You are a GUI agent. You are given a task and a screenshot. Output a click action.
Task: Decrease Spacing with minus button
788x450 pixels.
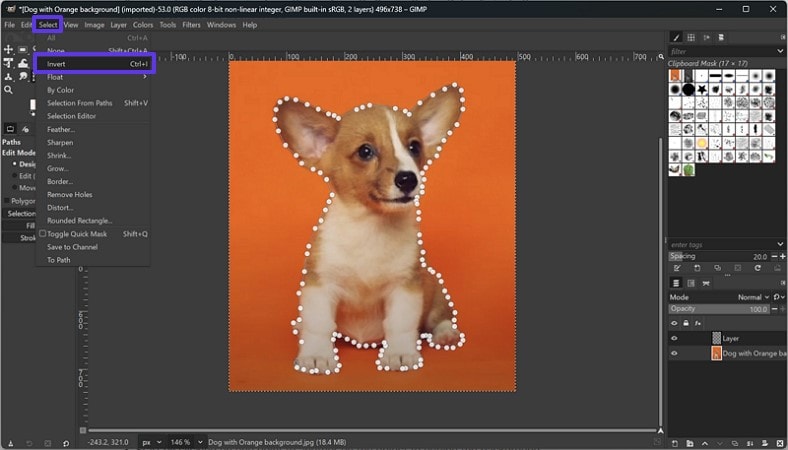[774, 256]
